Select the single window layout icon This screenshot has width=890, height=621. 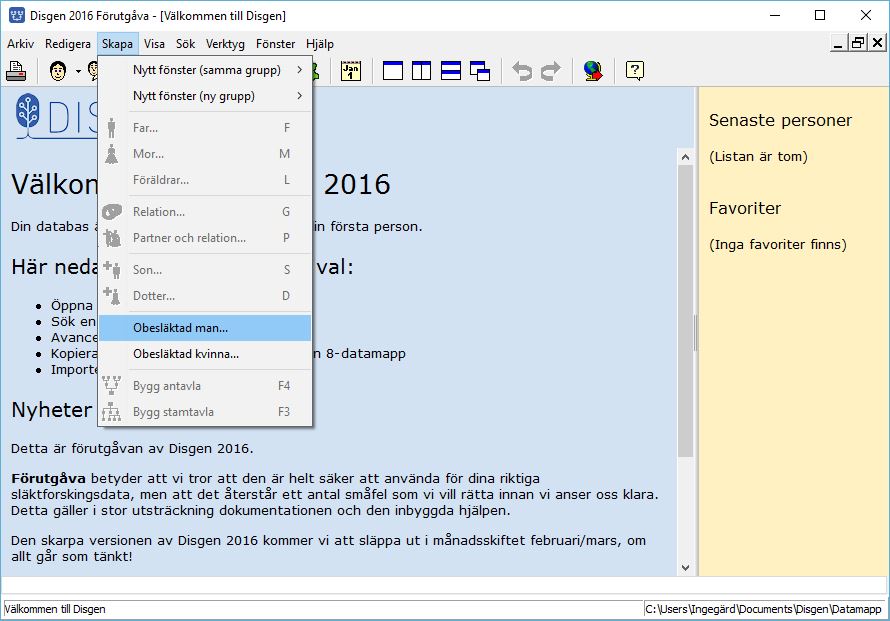point(393,71)
